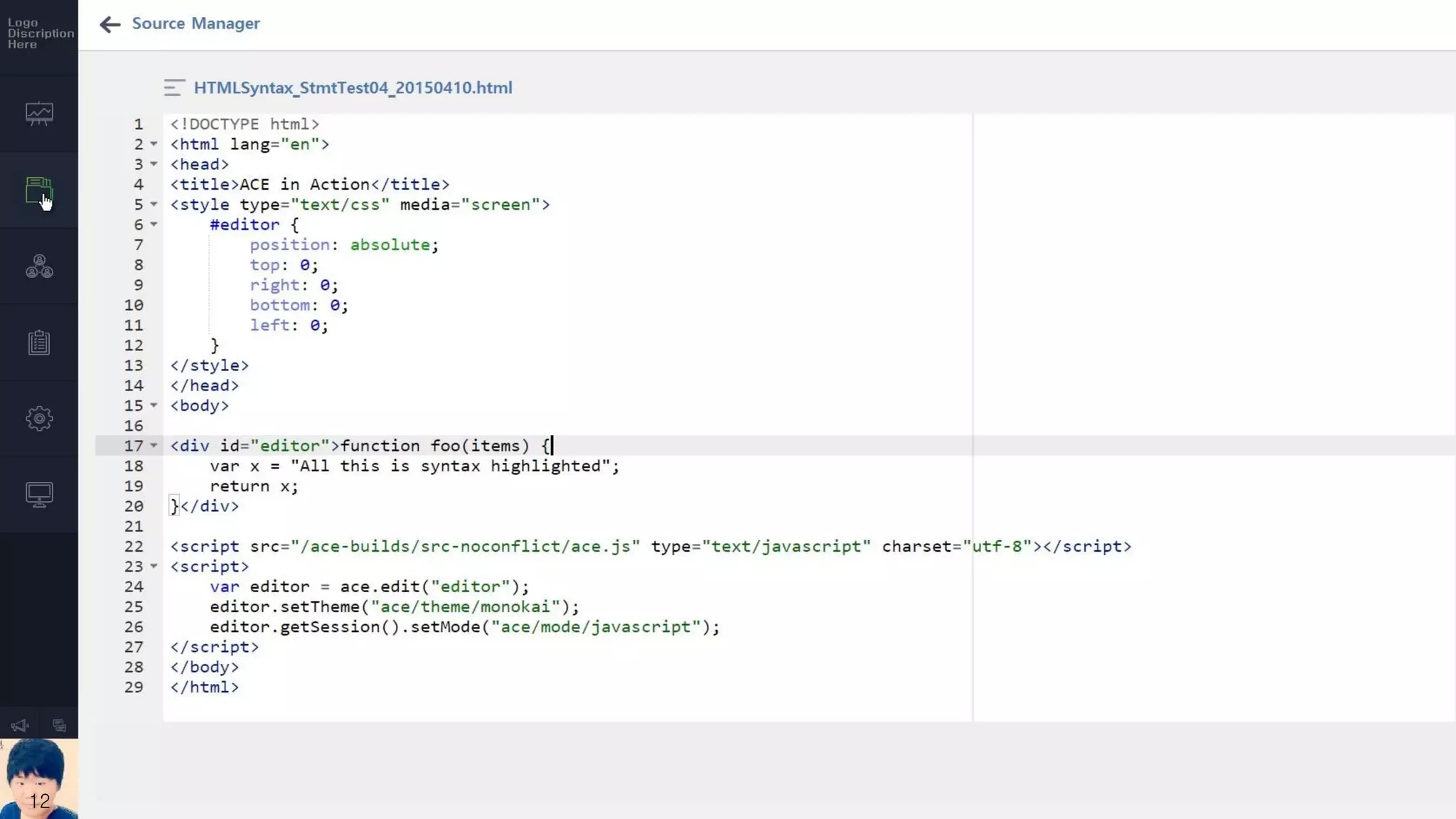Viewport: 1456px width, 819px height.
Task: Click the back arrow beside Source Manager
Action: click(x=109, y=25)
